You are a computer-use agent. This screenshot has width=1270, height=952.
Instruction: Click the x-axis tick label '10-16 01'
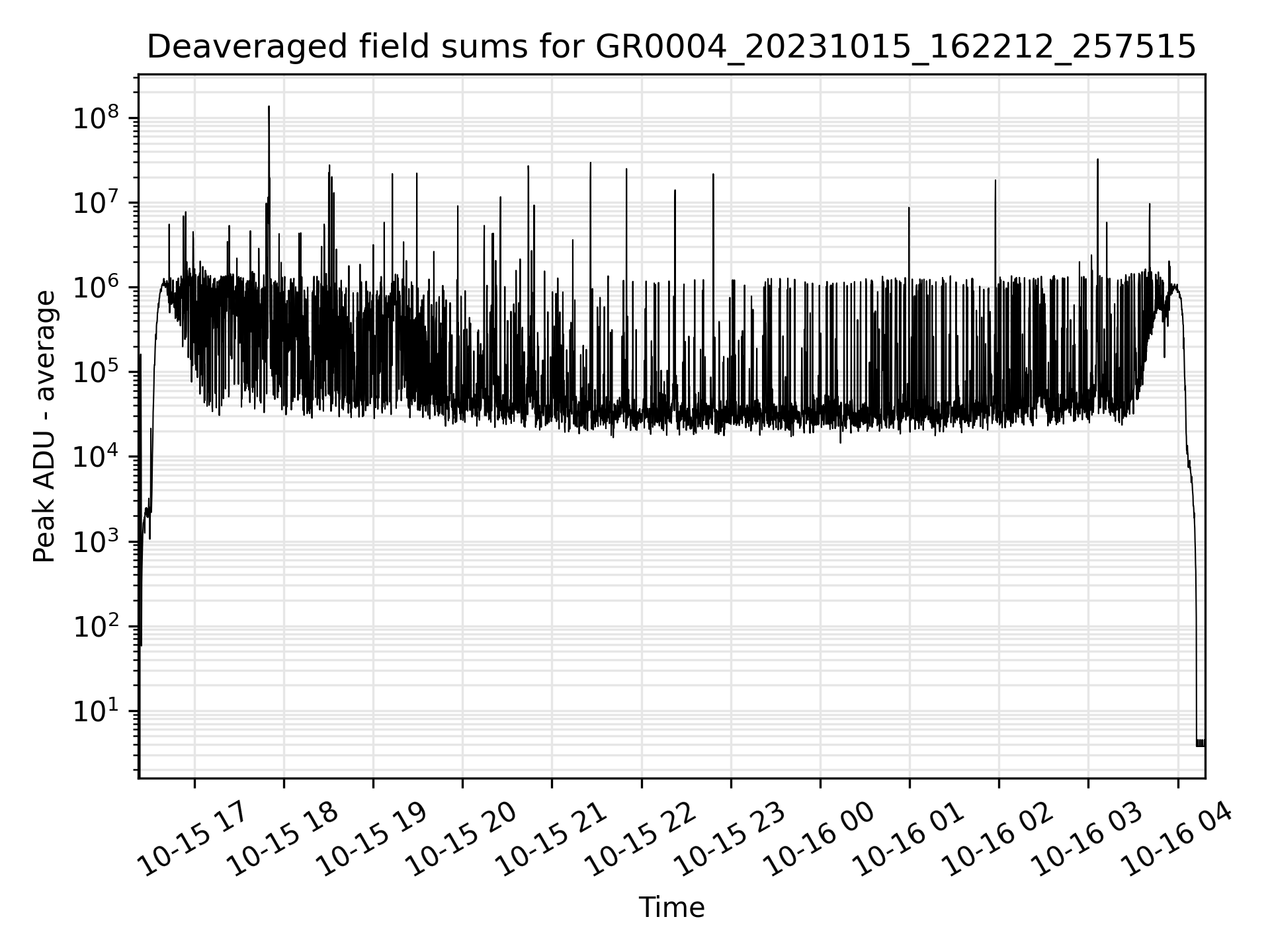pos(909,837)
